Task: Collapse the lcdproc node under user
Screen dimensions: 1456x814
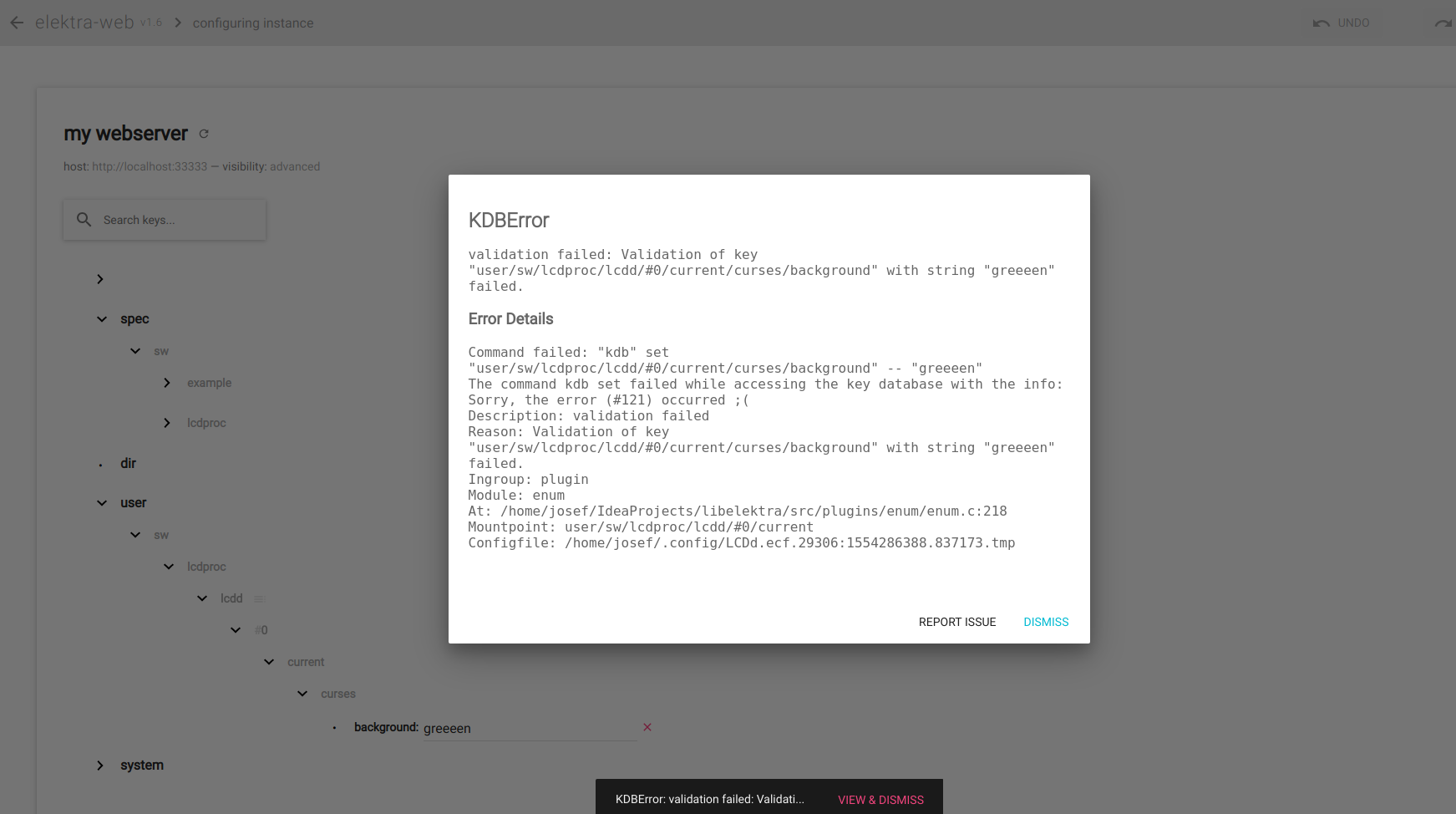Action: coord(169,567)
